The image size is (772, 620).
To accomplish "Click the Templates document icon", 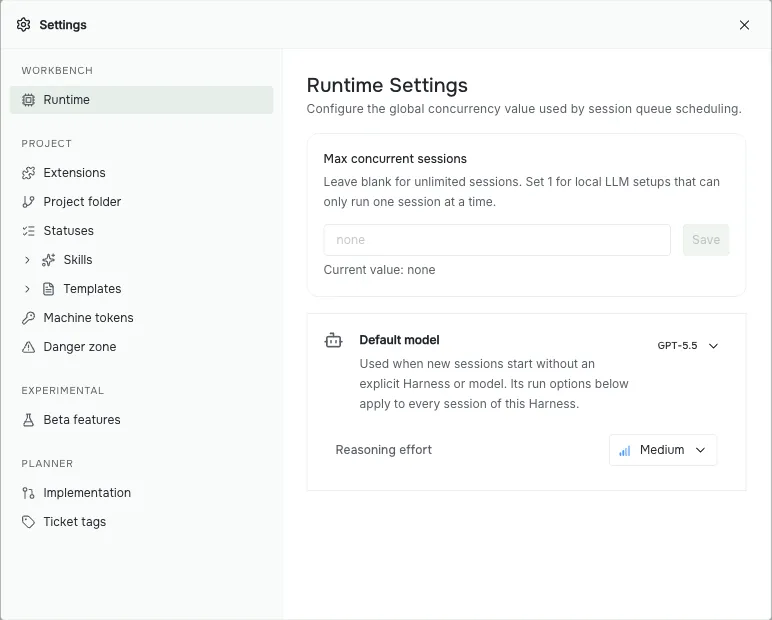I will (48, 289).
